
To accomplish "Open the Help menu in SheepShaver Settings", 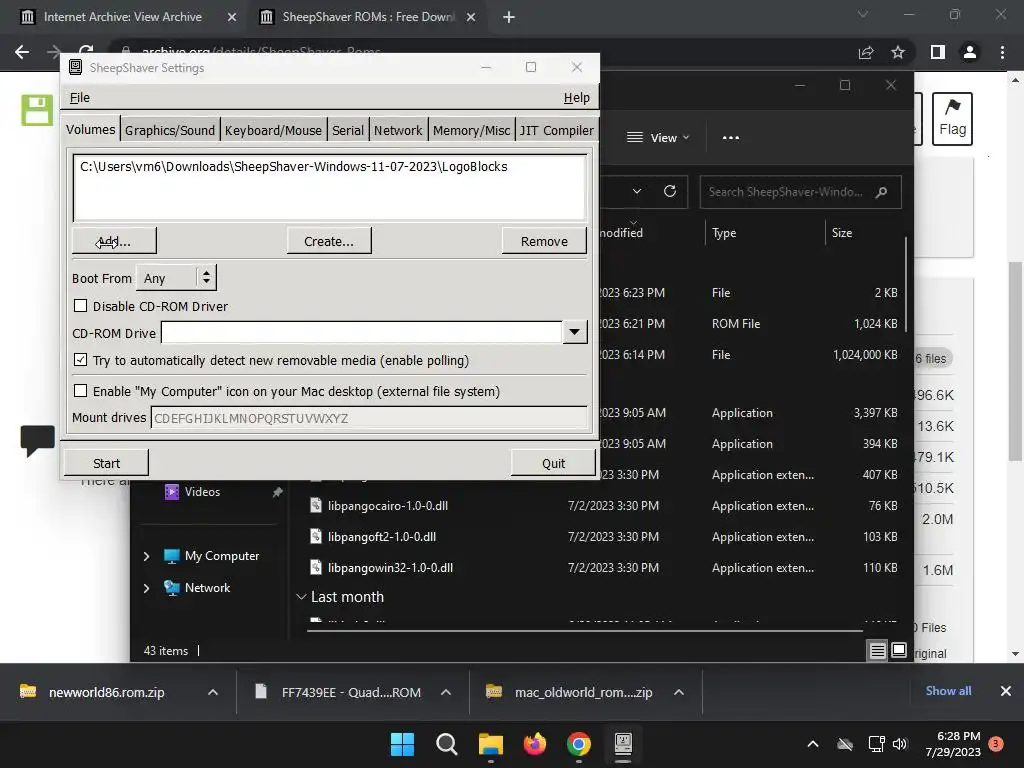I will [x=576, y=97].
